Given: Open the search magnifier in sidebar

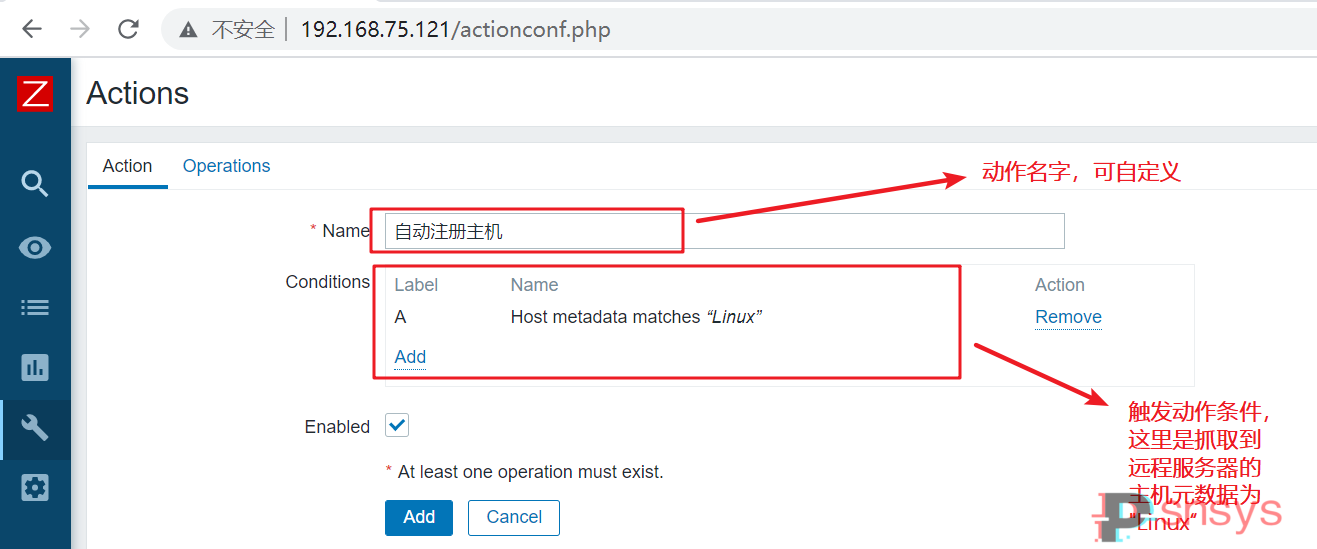Looking at the screenshot, I should [x=35, y=183].
